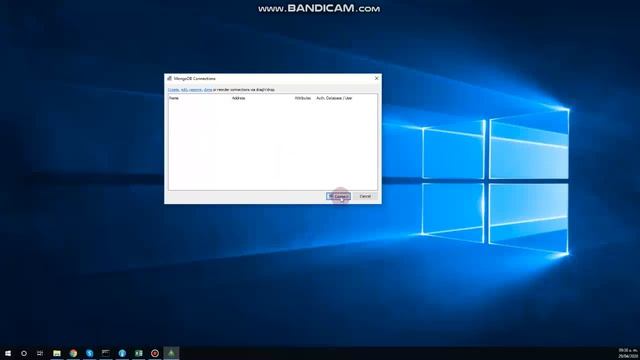Open the clock and date in system tray

pyautogui.click(x=628, y=353)
